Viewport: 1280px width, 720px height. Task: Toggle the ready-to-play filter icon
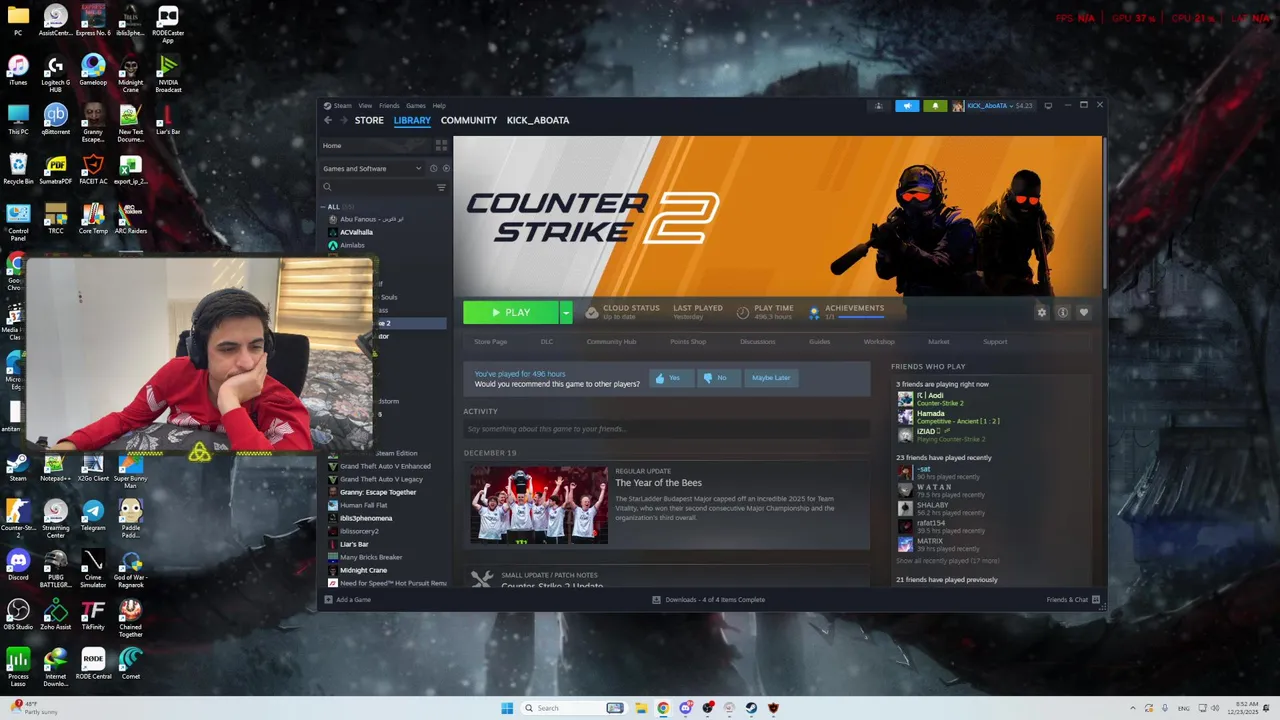click(445, 168)
